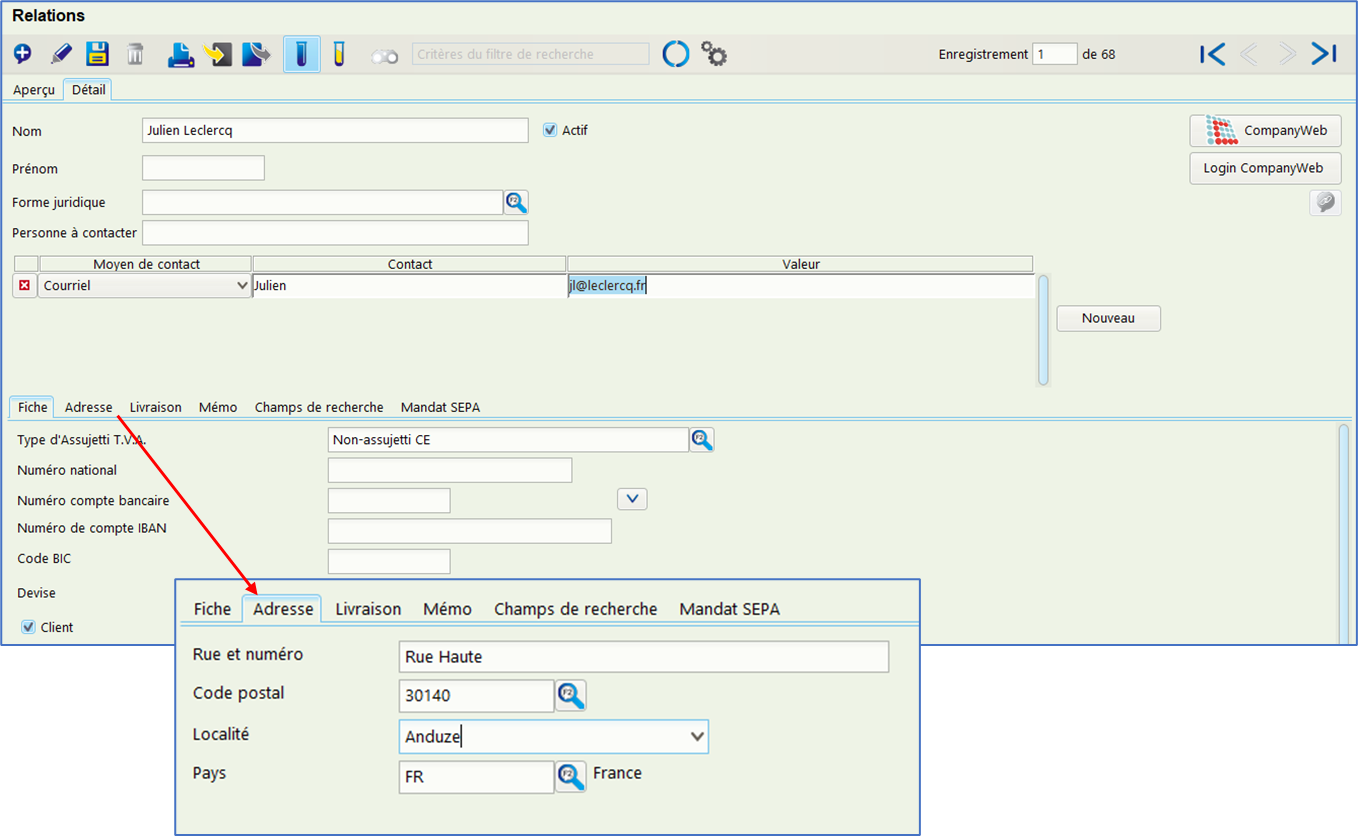Toggle the blue test tube filter icon

point(301,54)
